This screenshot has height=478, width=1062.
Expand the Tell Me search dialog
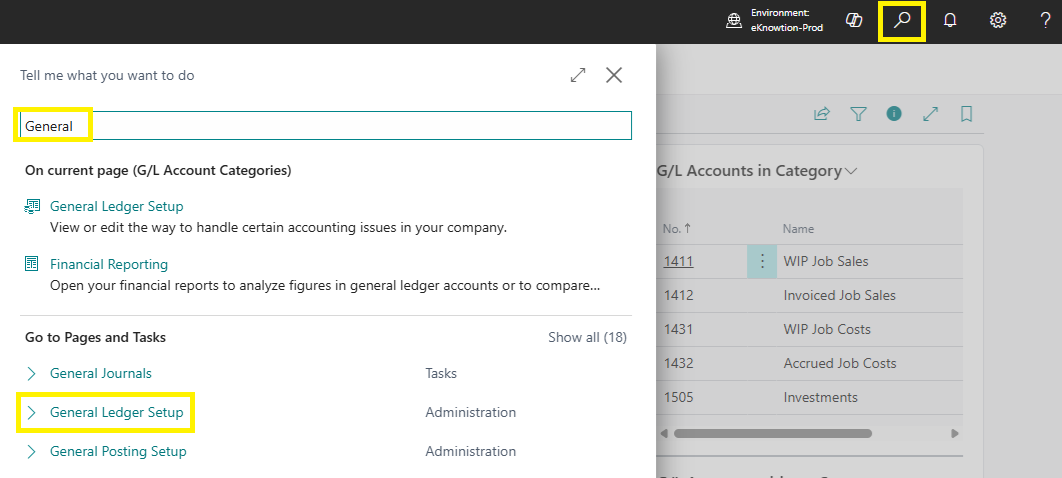pyautogui.click(x=578, y=75)
